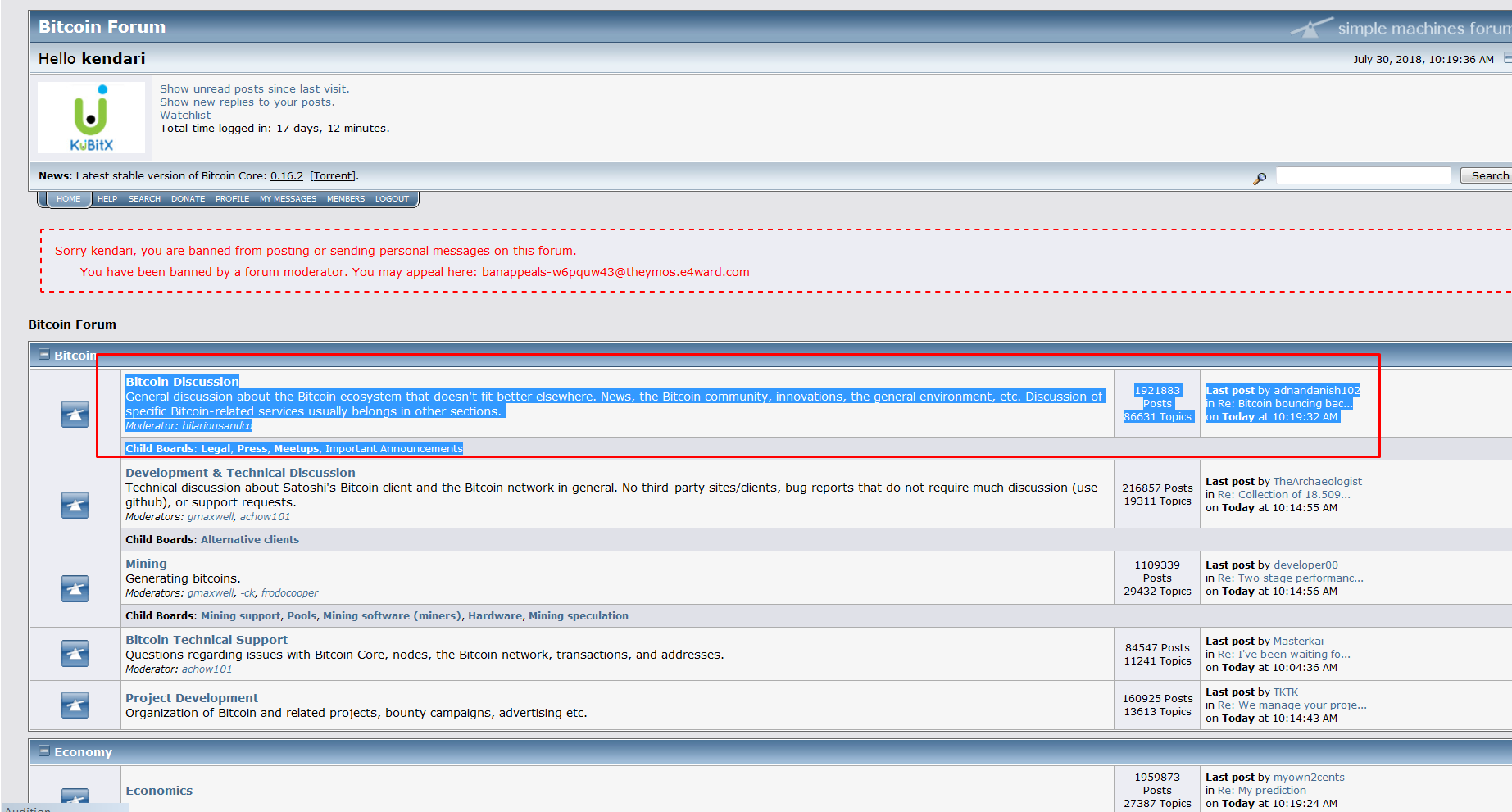Open the Mining board

pyautogui.click(x=146, y=564)
